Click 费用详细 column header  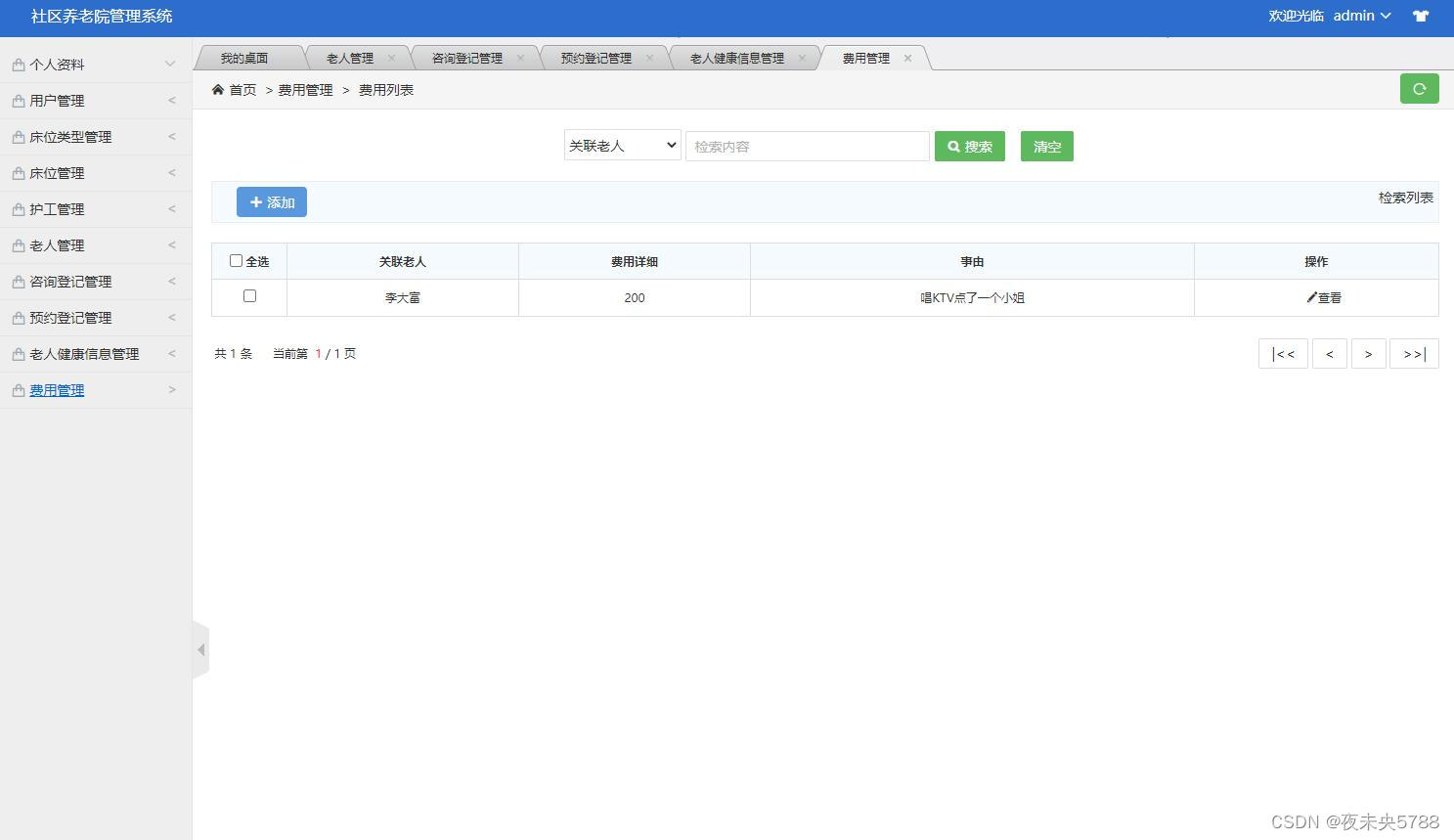pos(635,261)
